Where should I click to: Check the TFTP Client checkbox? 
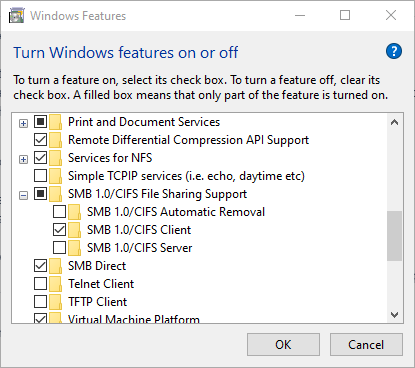click(x=40, y=302)
